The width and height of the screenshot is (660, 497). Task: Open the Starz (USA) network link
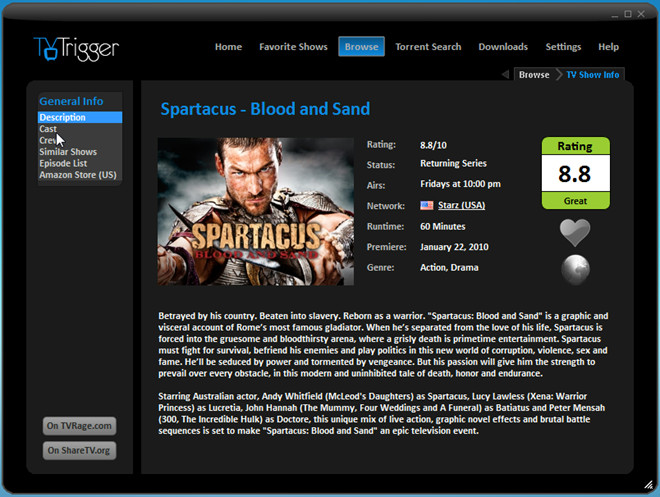click(461, 205)
